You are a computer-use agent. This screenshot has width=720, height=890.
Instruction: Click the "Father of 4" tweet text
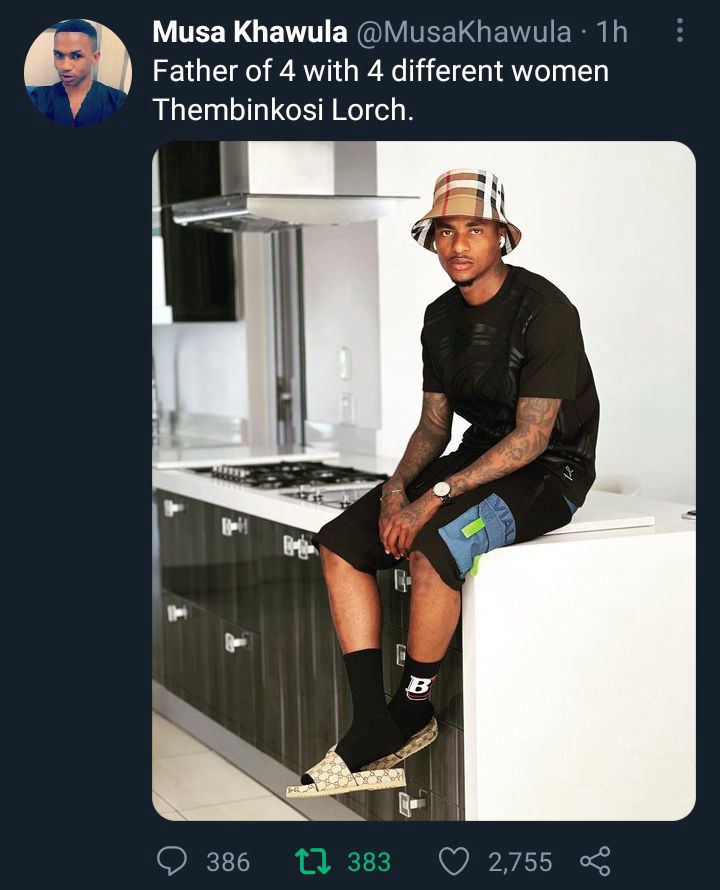pos(380,71)
